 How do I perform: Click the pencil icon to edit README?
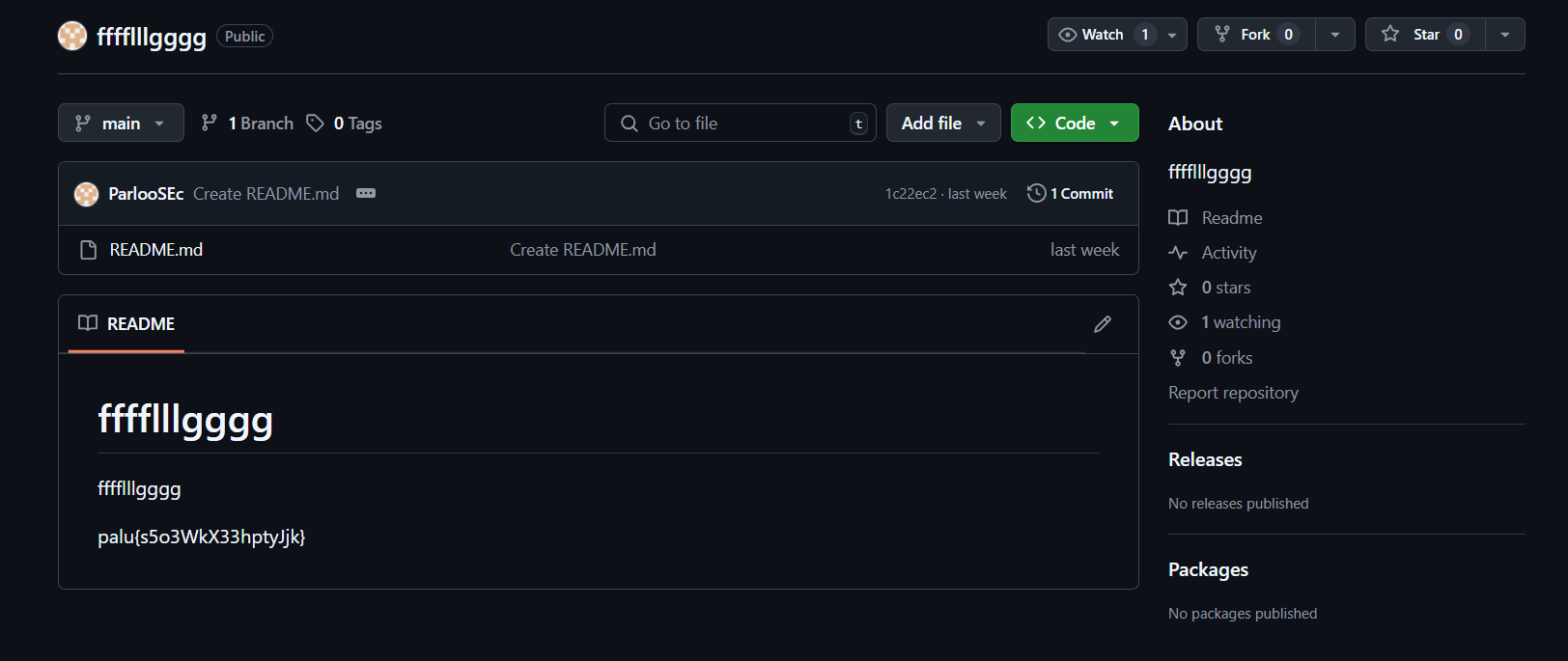1102,324
